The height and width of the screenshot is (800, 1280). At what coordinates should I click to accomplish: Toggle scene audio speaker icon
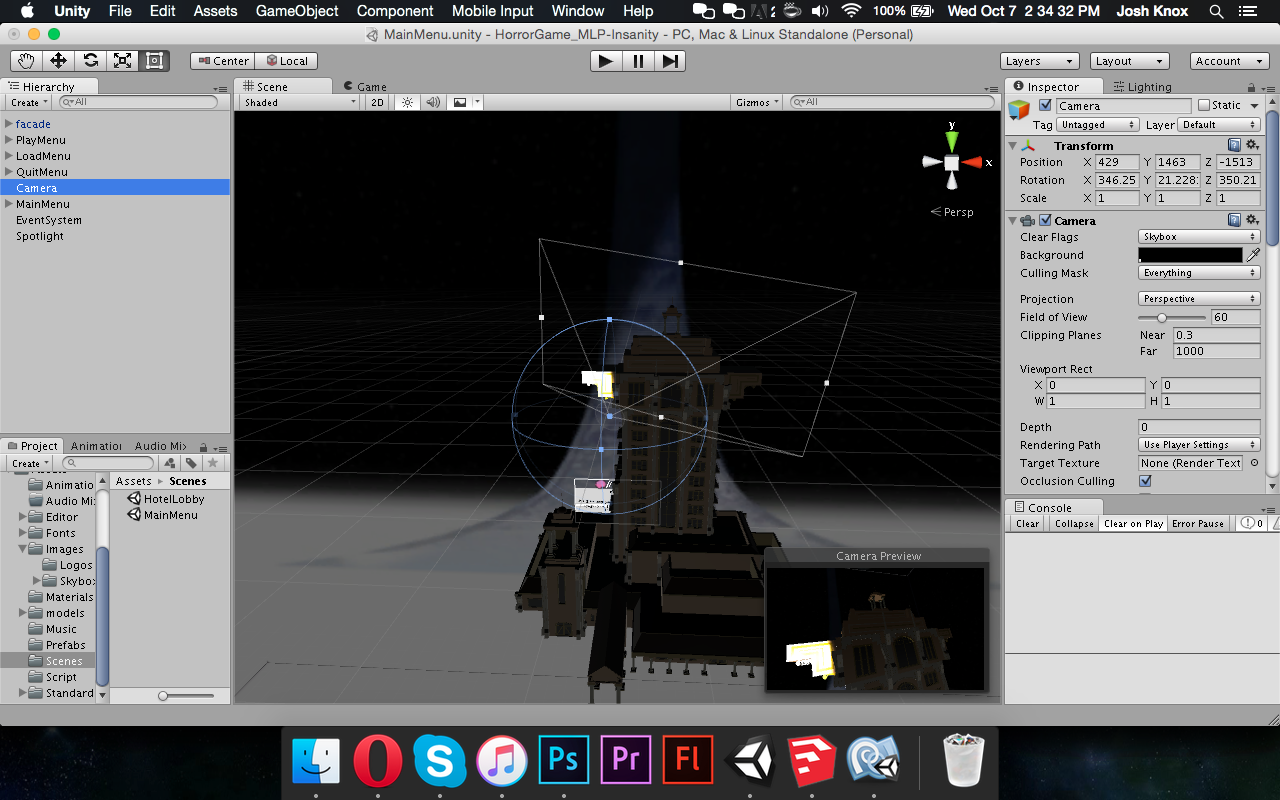pyautogui.click(x=433, y=102)
